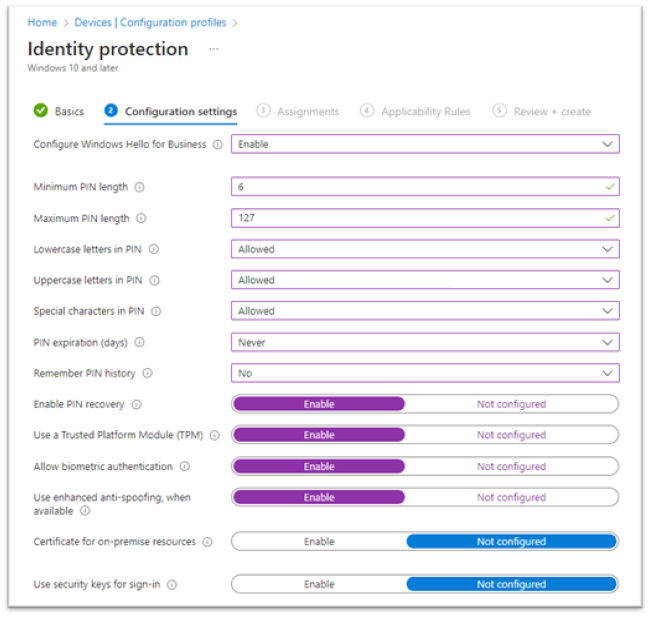Screen dimensions: 650x617
Task: Navigate to Home in the breadcrumb
Action: 42,21
